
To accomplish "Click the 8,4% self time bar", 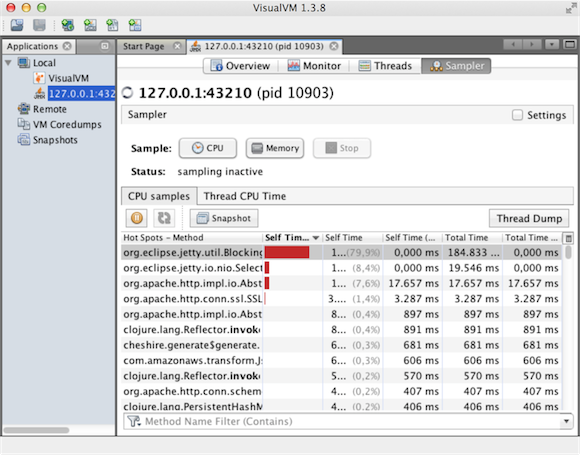I will pyautogui.click(x=267, y=268).
